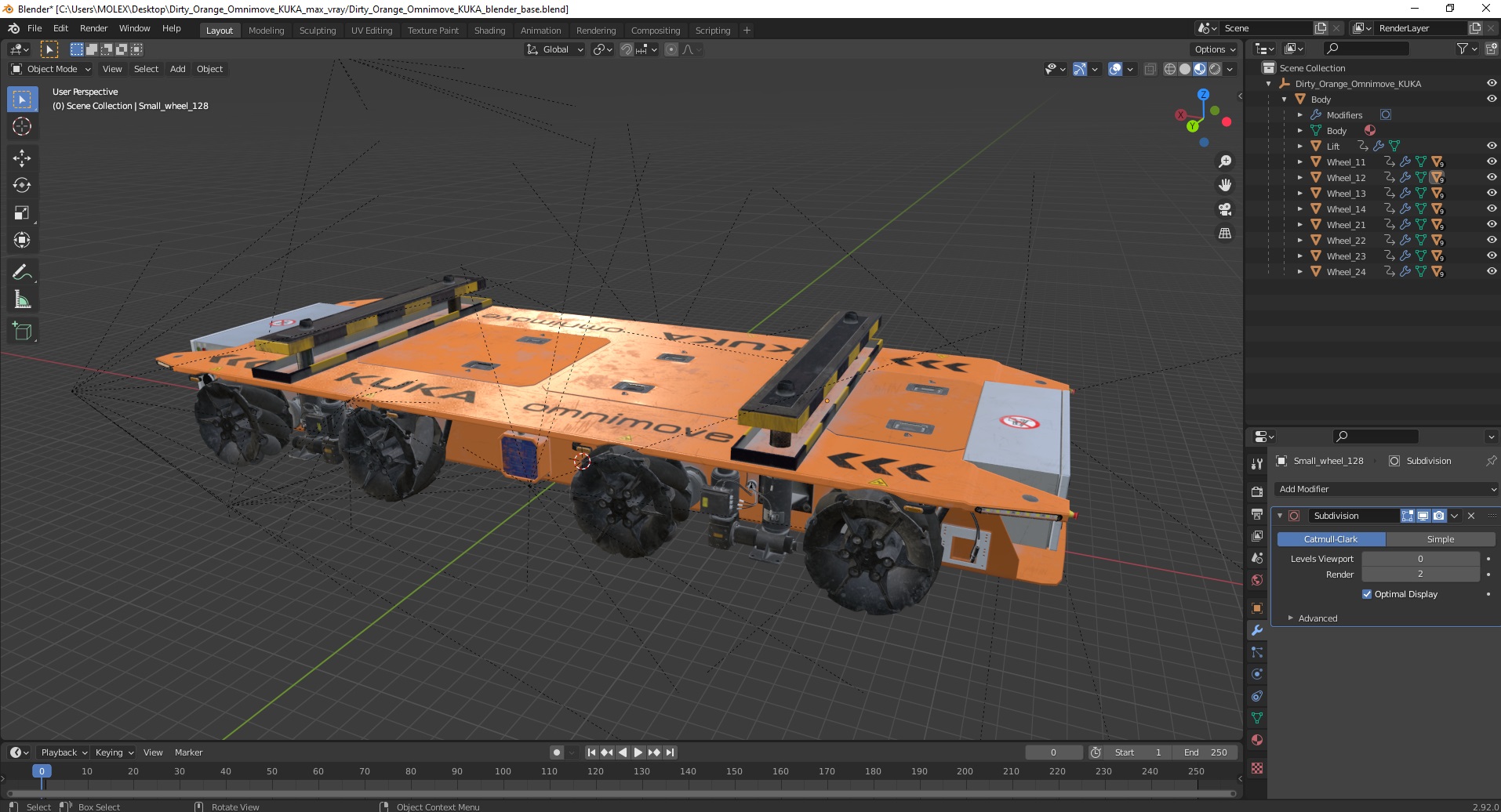Click the pan view hand icon

[1224, 185]
